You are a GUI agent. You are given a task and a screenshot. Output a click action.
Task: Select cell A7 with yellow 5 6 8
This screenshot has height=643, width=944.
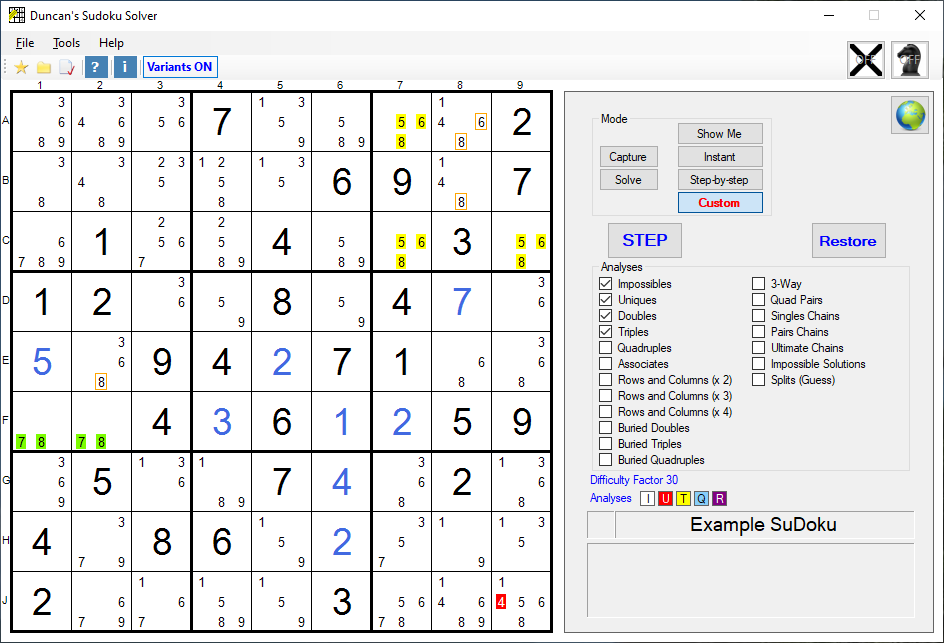click(x=402, y=122)
